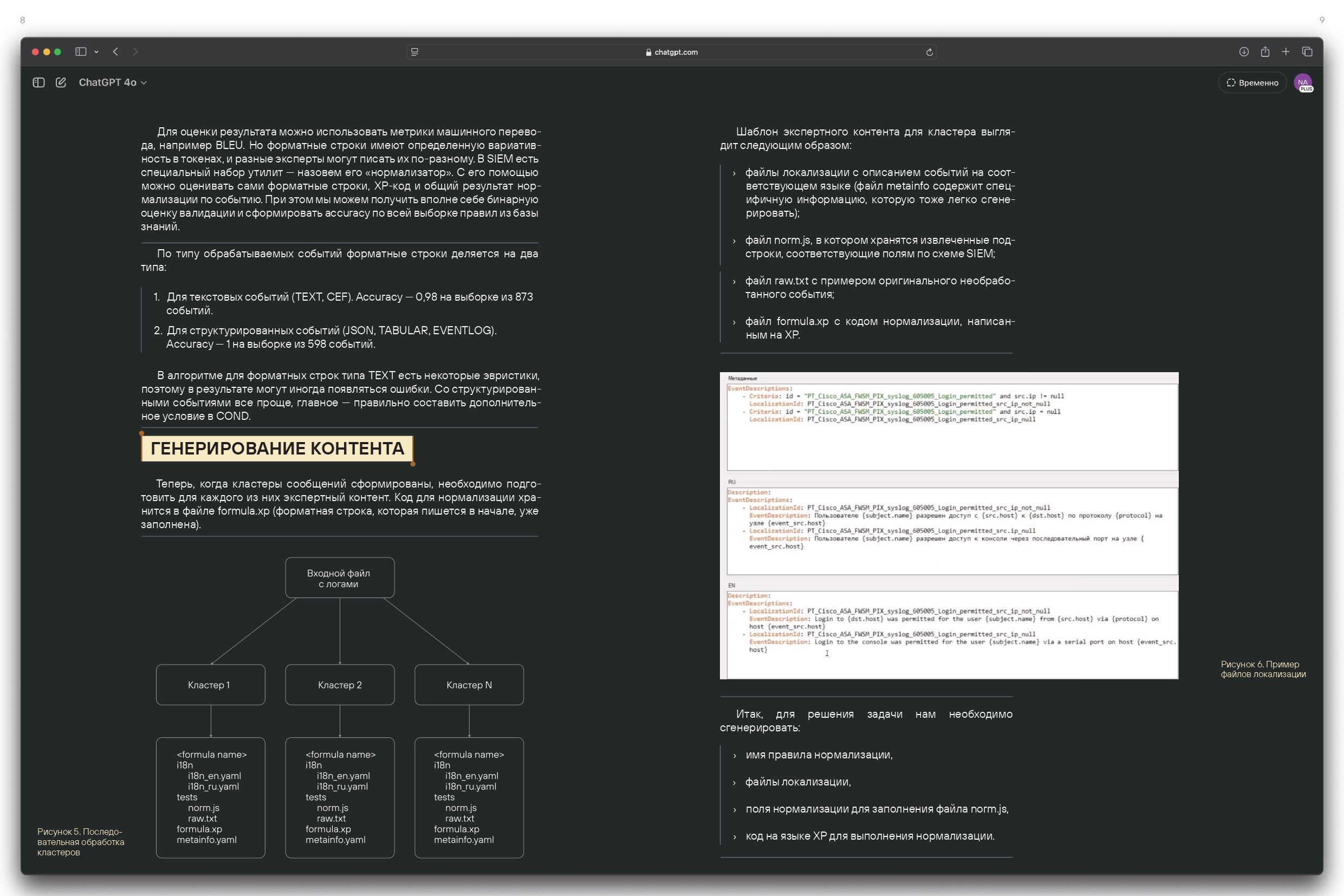
Task: Click the ГЕНЕРИРОВАНИЕ КОНТЕНТА highlighted heading
Action: coord(277,449)
